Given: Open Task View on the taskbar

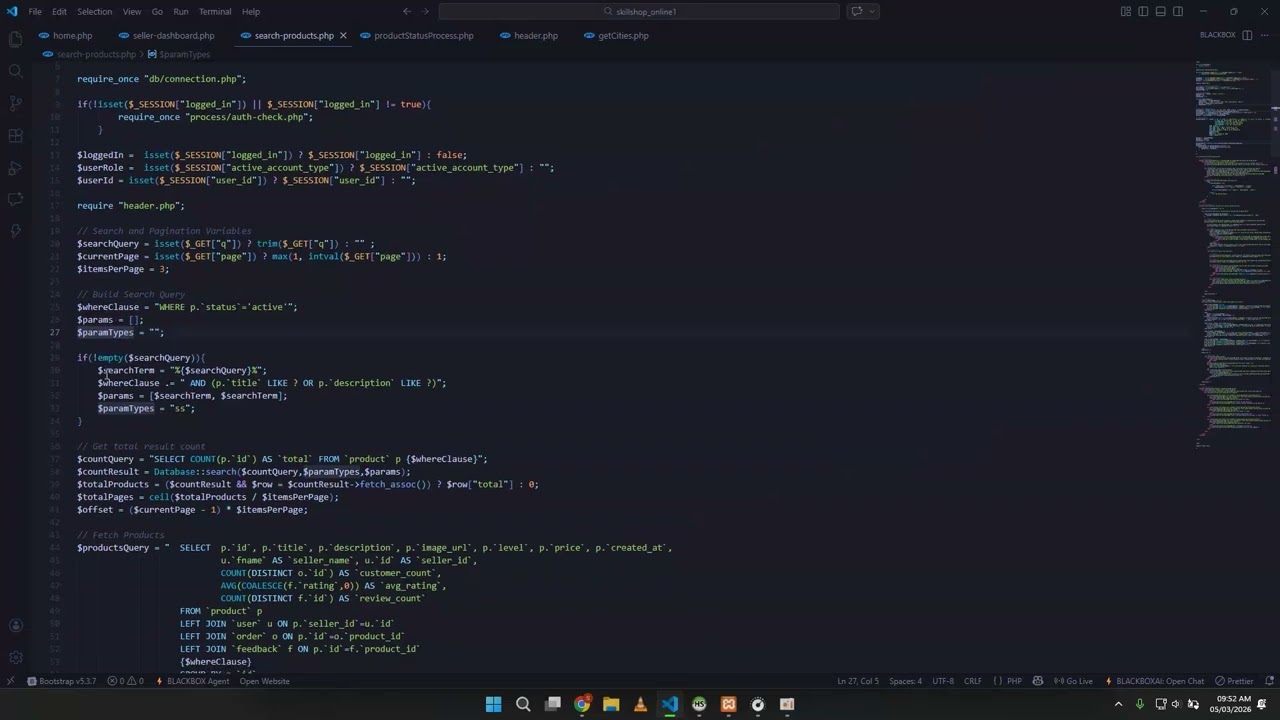Looking at the screenshot, I should pyautogui.click(x=552, y=704).
